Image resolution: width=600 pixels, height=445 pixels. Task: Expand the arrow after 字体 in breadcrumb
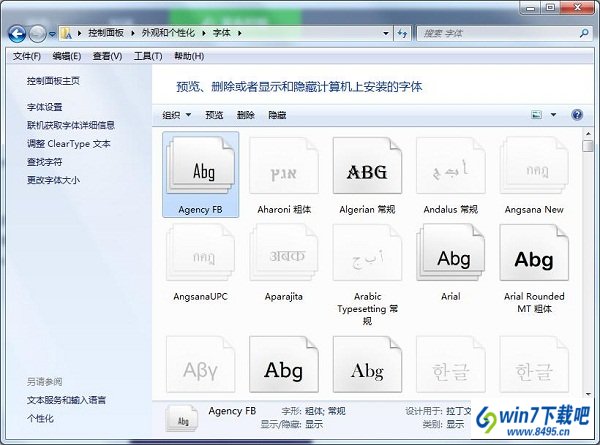(x=239, y=33)
